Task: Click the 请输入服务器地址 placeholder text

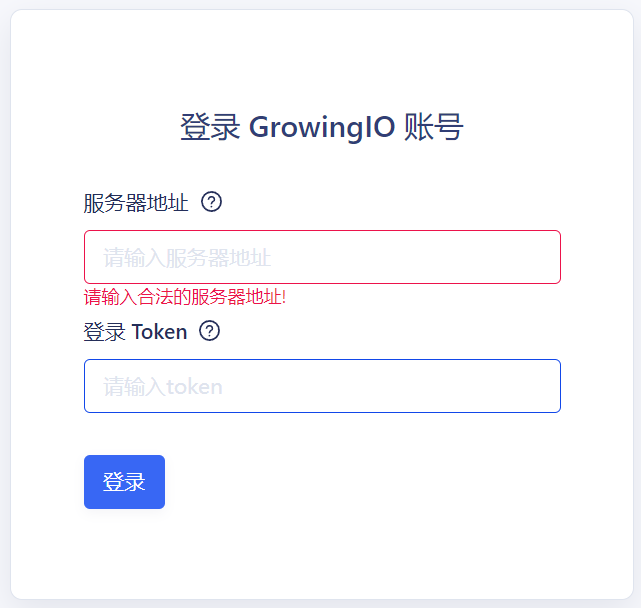Action: coord(187,258)
